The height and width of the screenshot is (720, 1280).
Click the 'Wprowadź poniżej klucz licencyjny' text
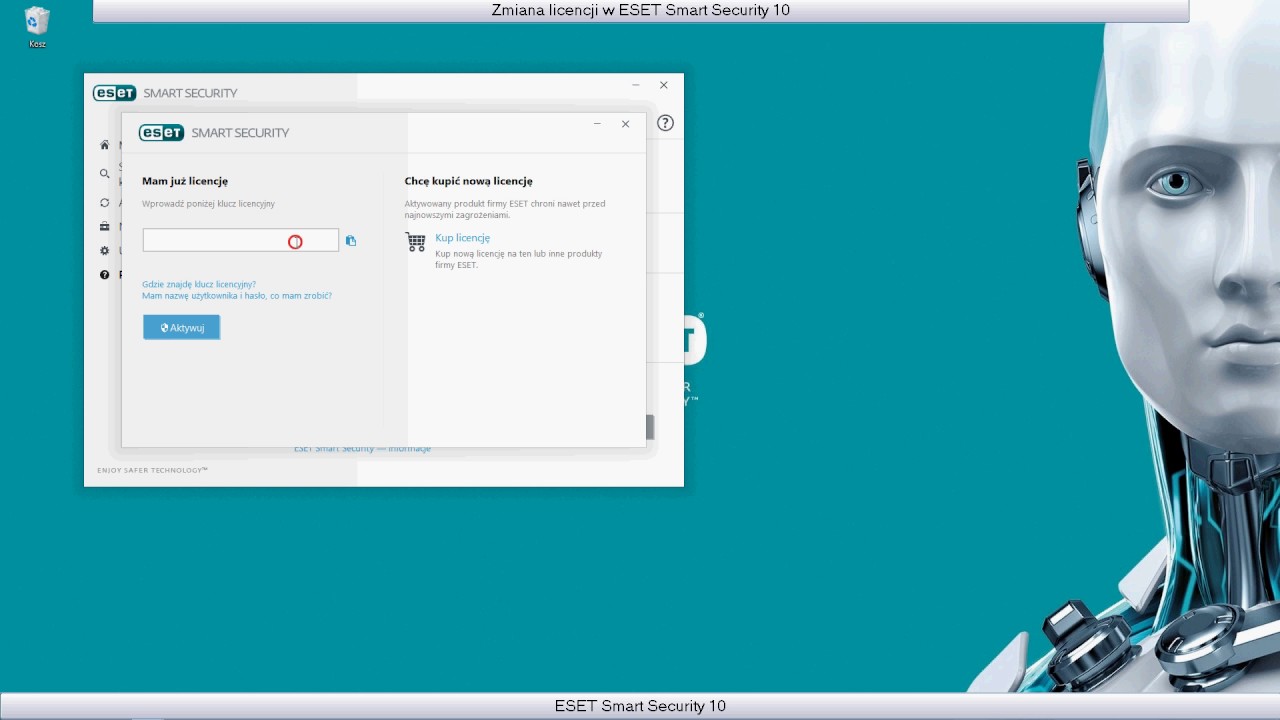click(x=208, y=204)
